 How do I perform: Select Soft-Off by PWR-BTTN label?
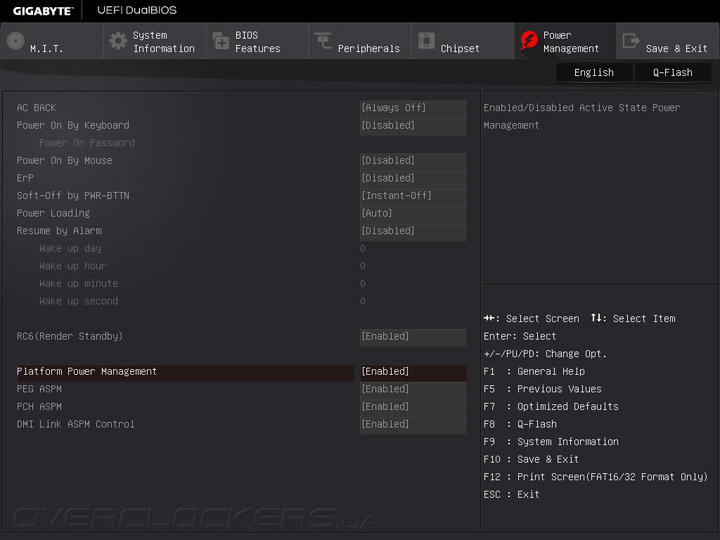click(x=73, y=196)
